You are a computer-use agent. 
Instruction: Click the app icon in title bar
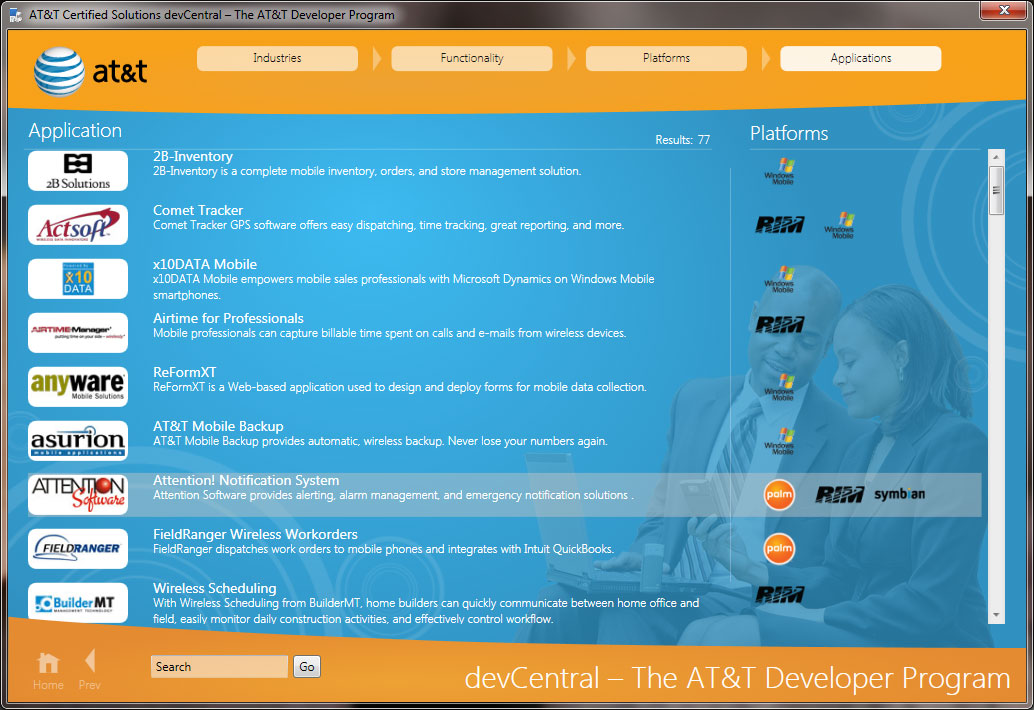[x=15, y=15]
